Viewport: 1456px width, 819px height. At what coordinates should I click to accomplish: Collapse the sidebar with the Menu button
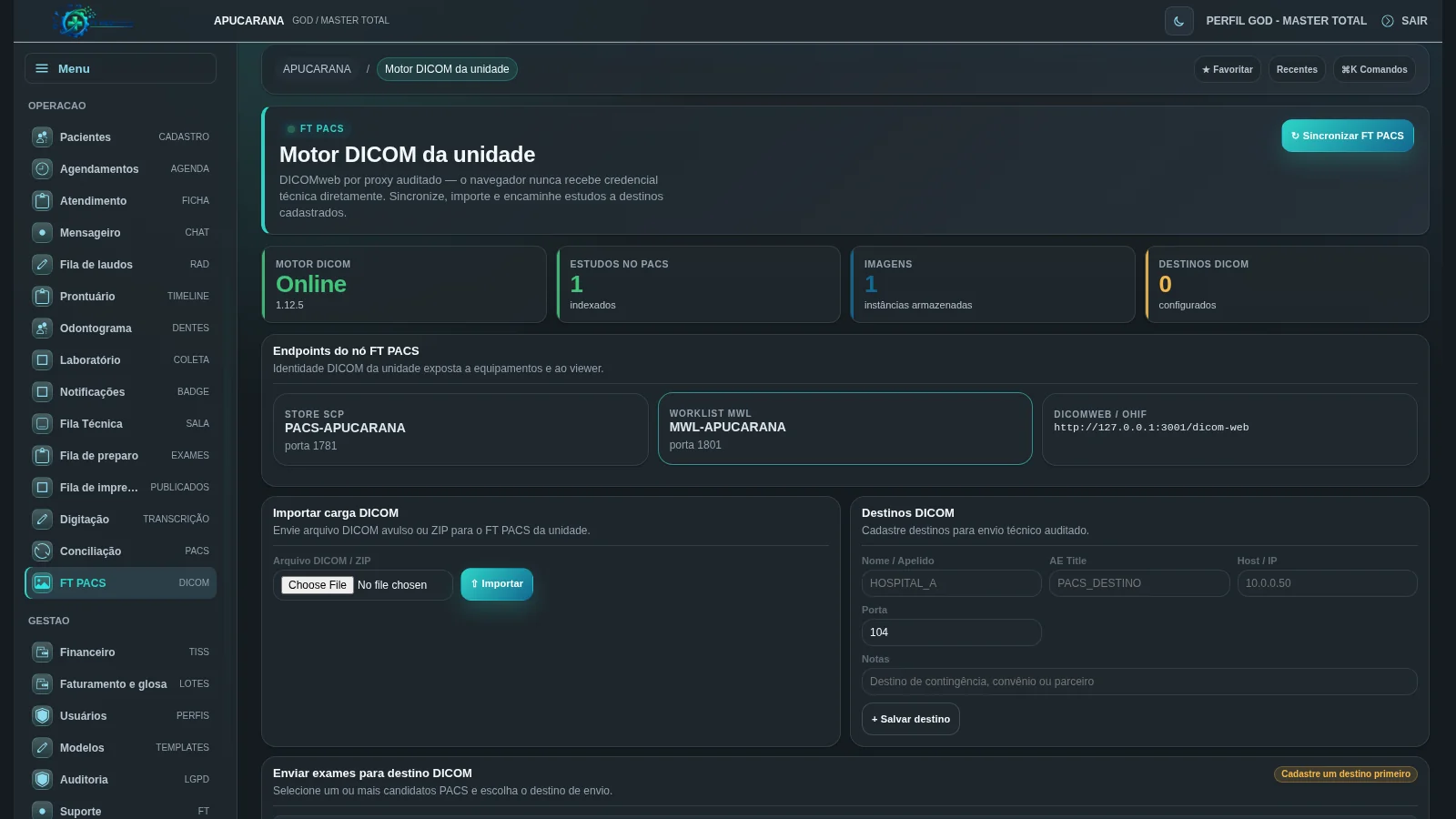point(120,68)
